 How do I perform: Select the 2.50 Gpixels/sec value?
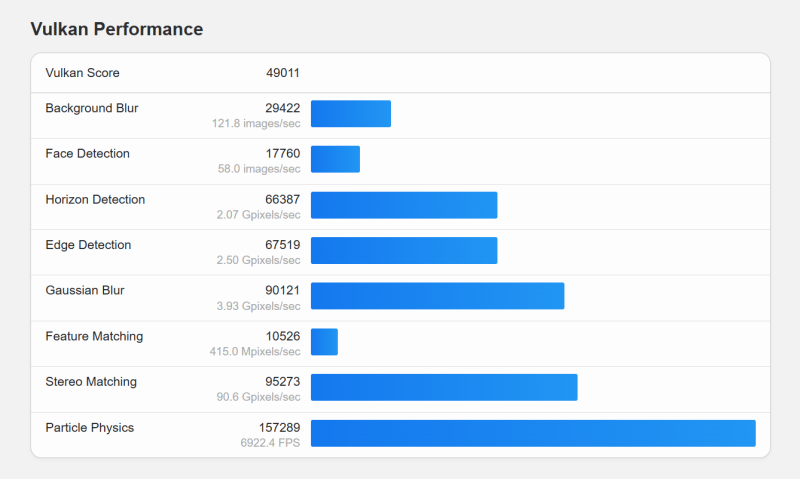258,260
